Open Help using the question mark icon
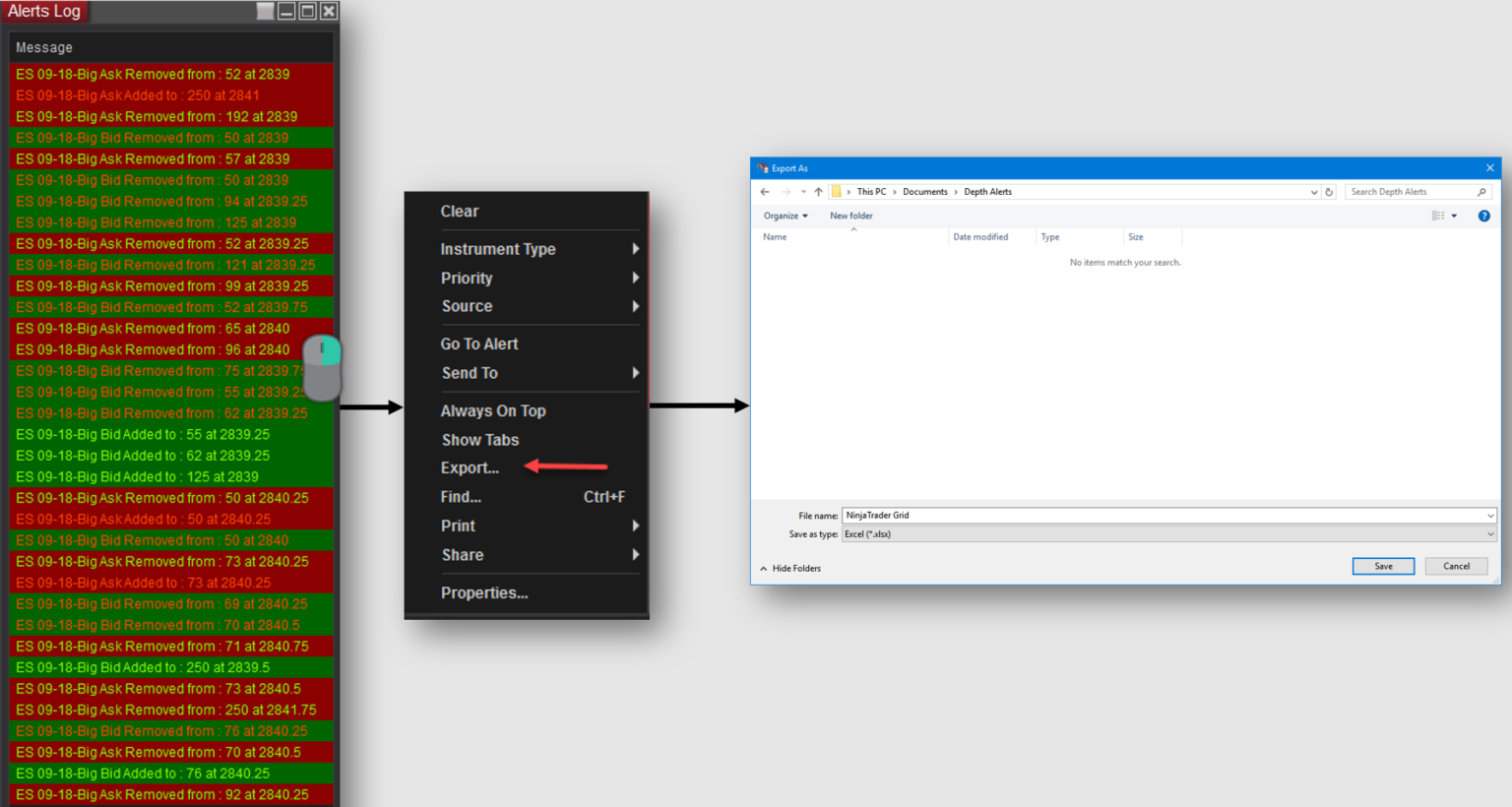The height and width of the screenshot is (807, 1512). (1484, 216)
